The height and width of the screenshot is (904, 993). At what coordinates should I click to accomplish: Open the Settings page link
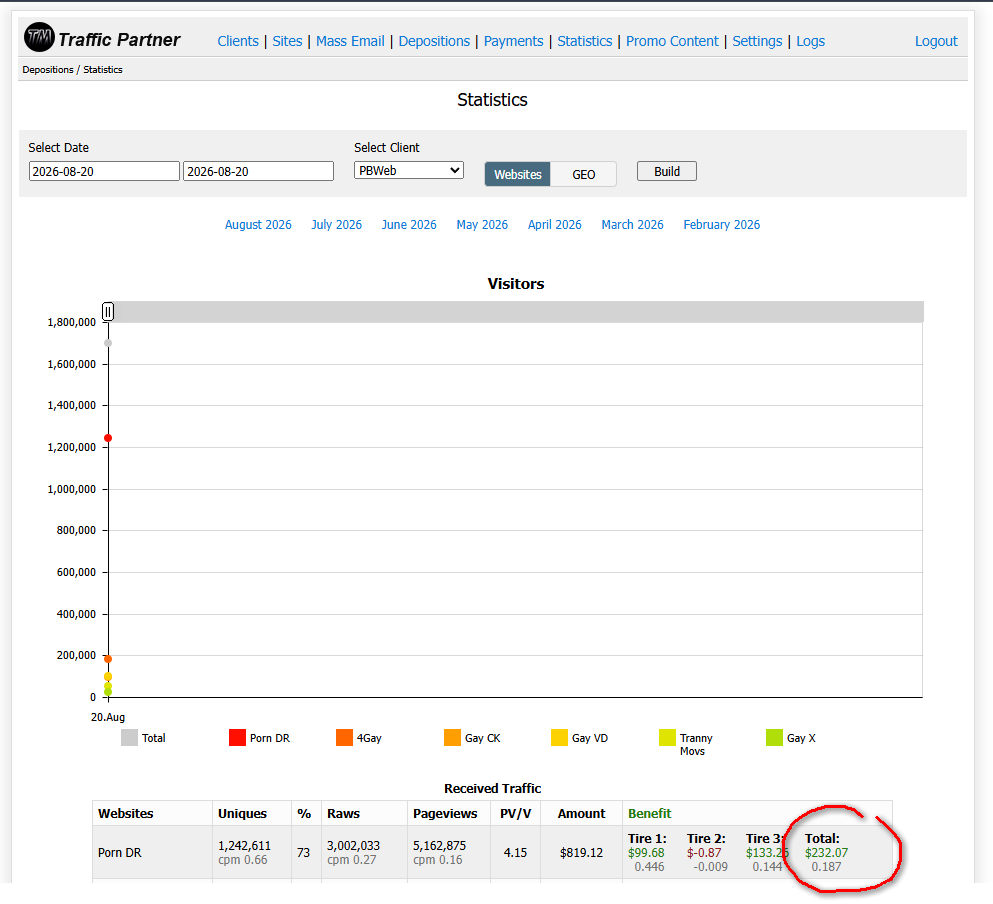757,41
